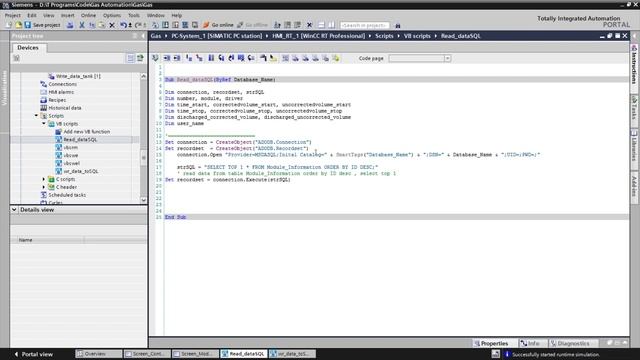Select the Devices tab in project tree

coord(28,48)
